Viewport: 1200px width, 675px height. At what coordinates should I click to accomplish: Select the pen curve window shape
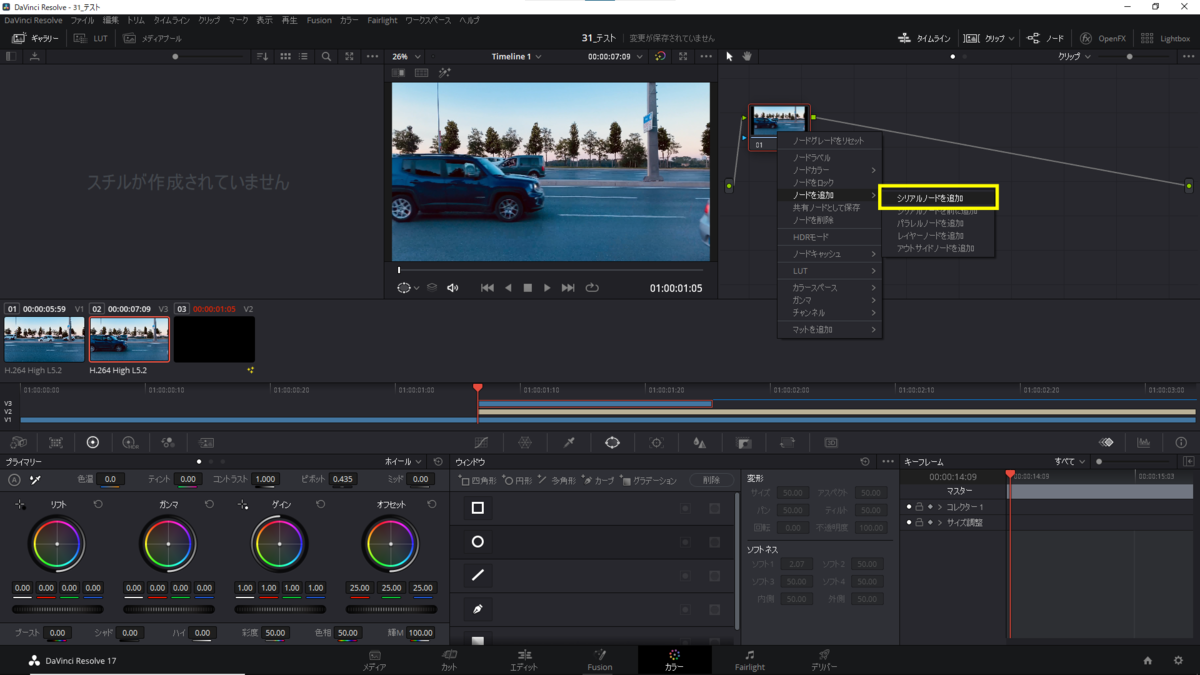(x=478, y=609)
